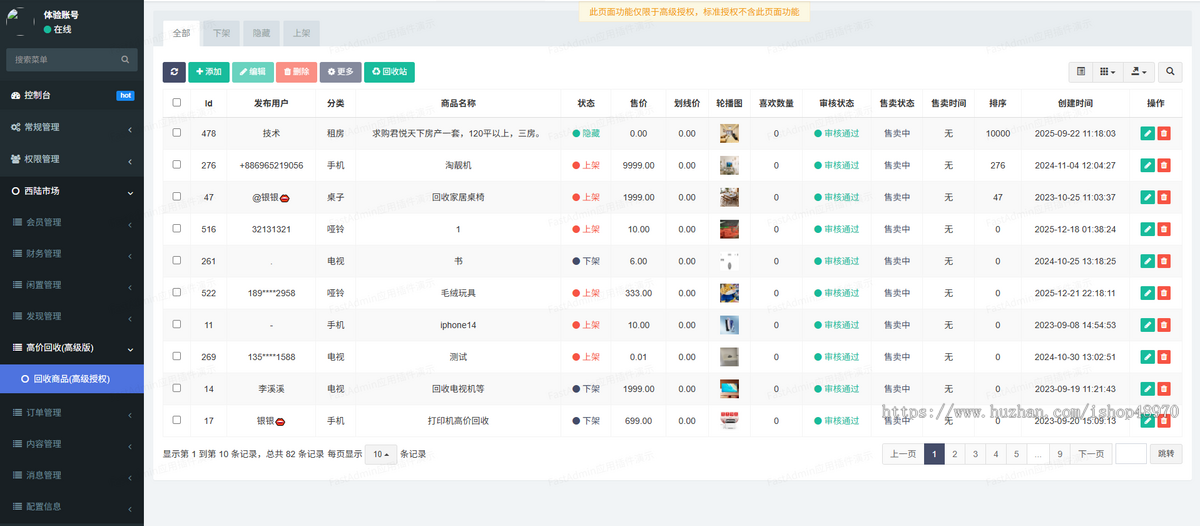Collapse 高价回收(高级版) sidebar menu
1200x526 pixels.
coord(72,348)
